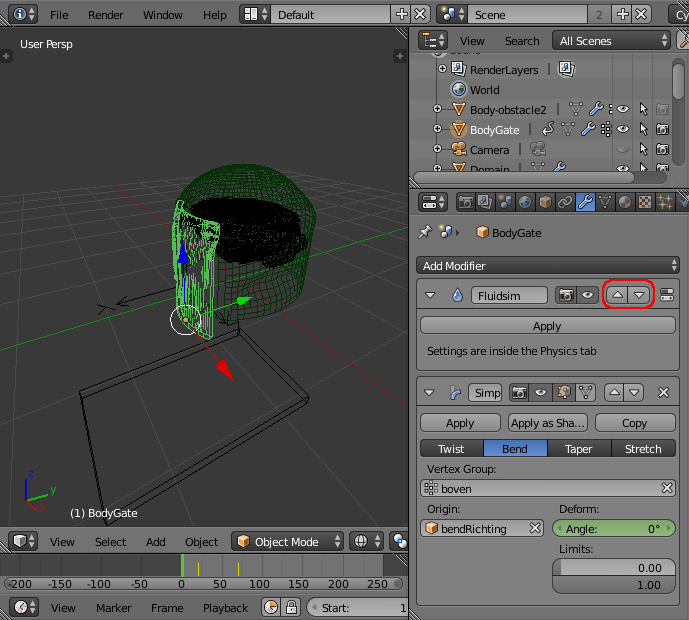This screenshot has width=689, height=620.
Task: Expand the Body-obstacle2 outliner row
Action: click(437, 109)
